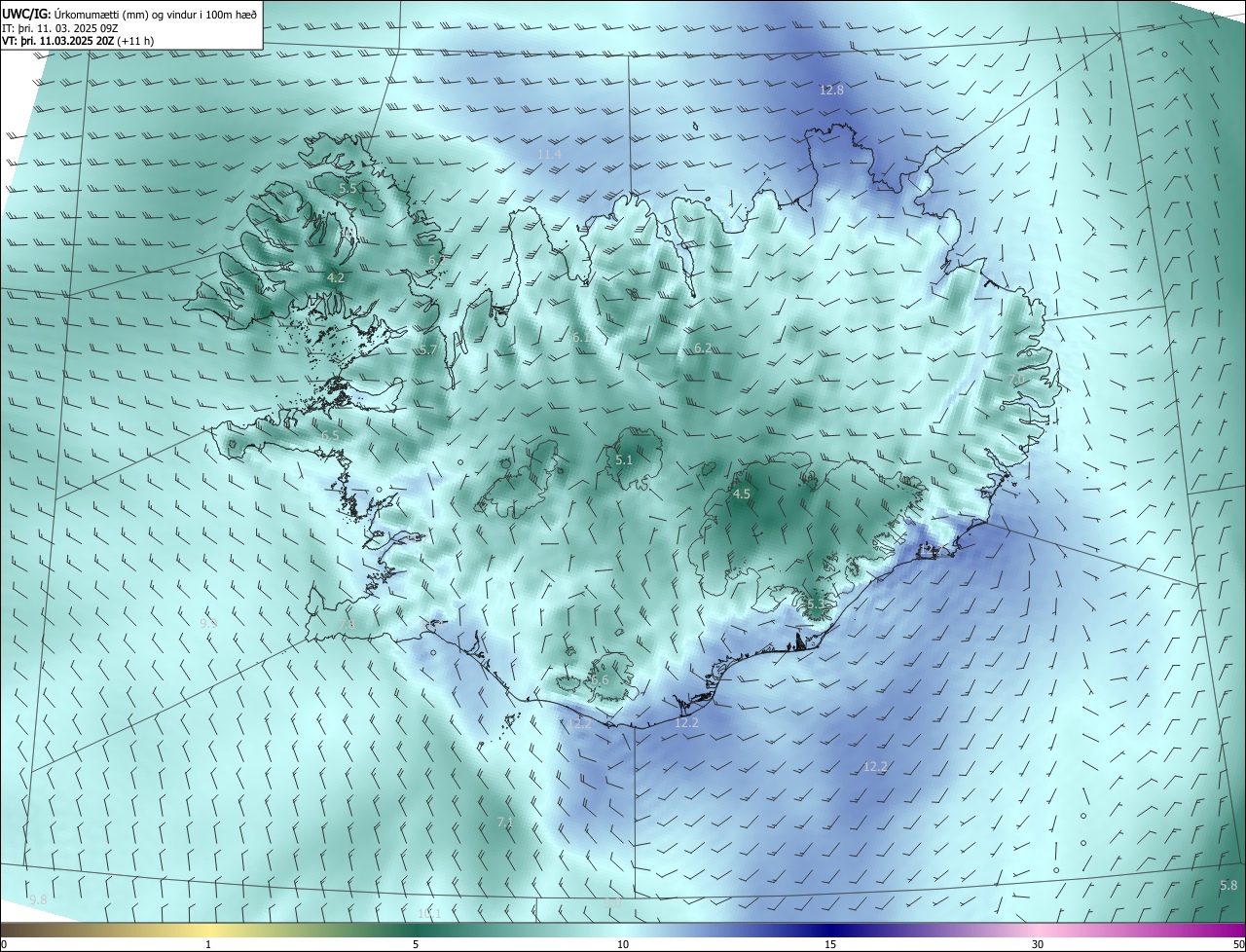Click the 5.7 value on the map
The width and height of the screenshot is (1246, 952).
pos(428,349)
